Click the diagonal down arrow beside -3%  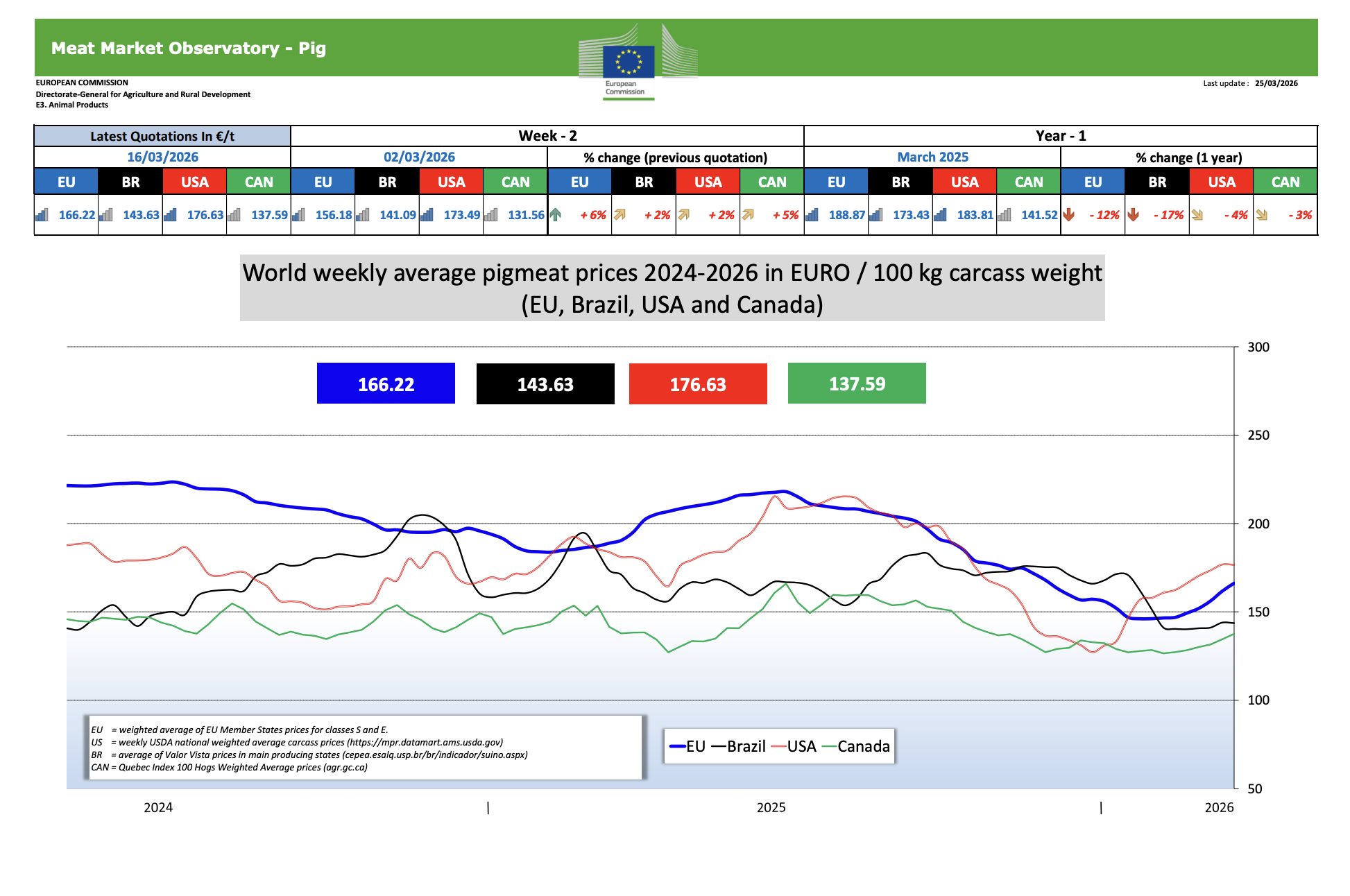[x=1261, y=215]
